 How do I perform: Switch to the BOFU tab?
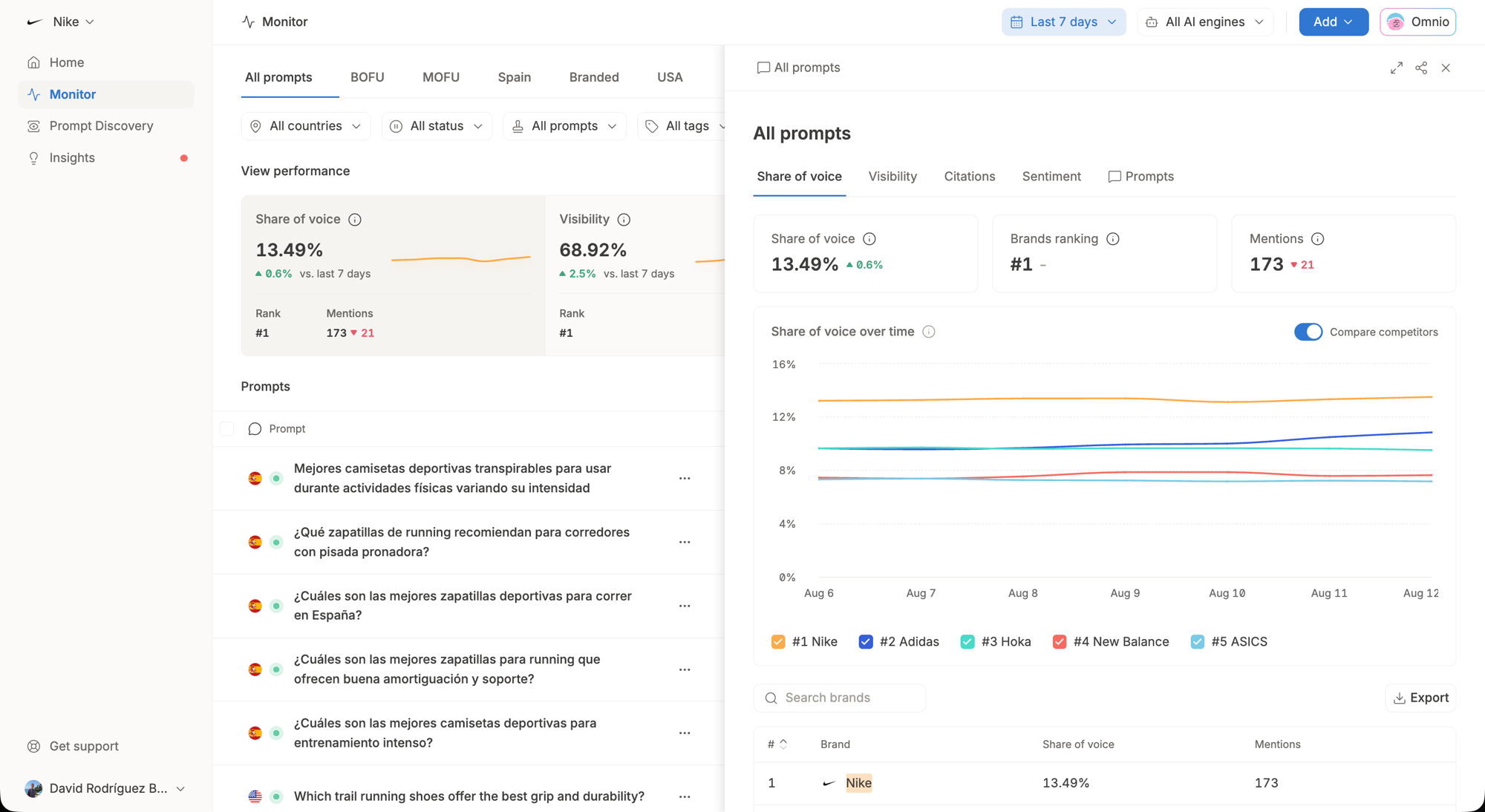368,77
